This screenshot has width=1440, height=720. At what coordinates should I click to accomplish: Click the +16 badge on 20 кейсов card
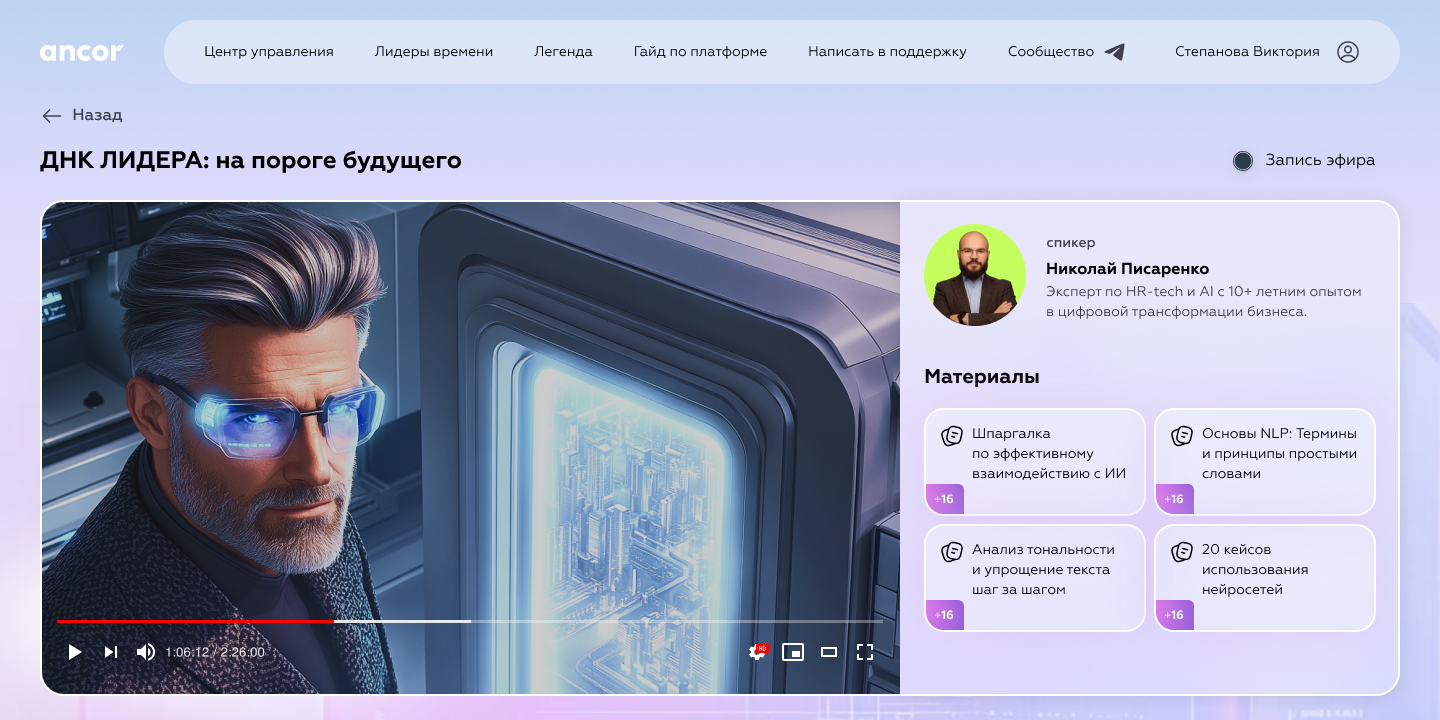[1175, 615]
